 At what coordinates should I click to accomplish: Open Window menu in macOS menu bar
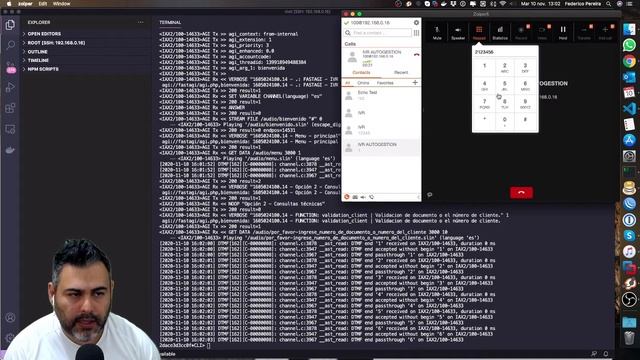pos(62,4)
